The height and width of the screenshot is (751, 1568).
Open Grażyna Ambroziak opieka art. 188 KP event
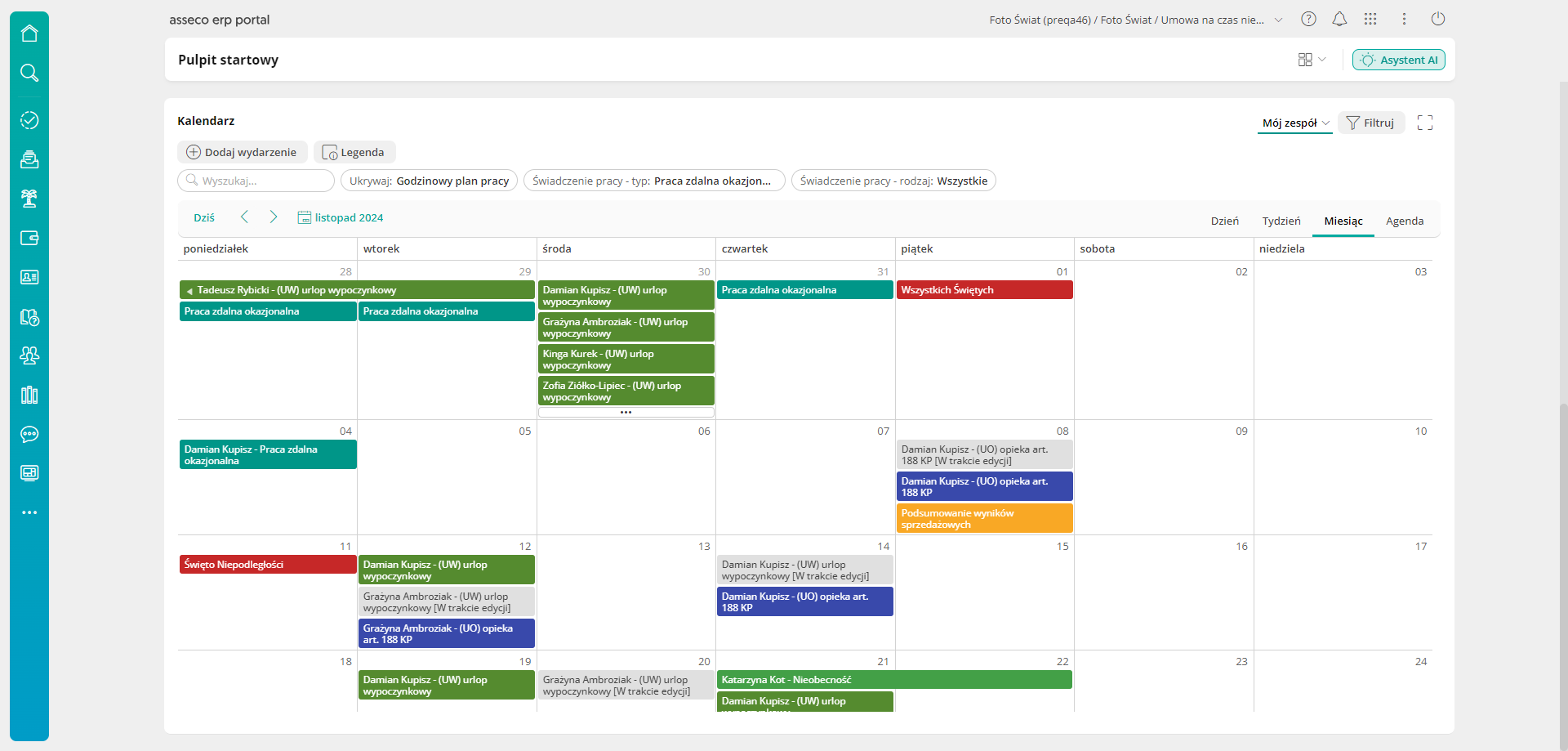coord(447,634)
